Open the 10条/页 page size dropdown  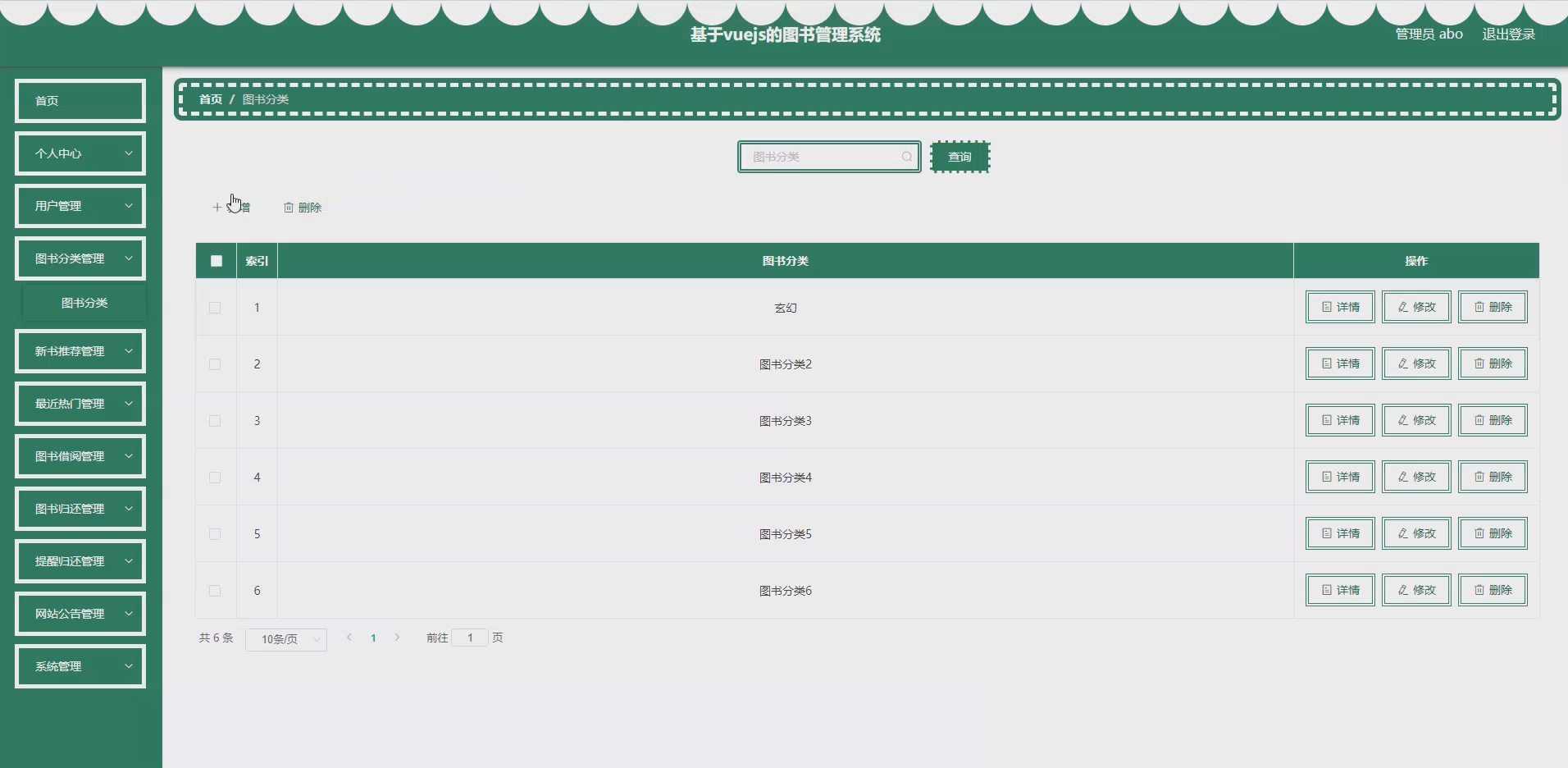(x=286, y=639)
